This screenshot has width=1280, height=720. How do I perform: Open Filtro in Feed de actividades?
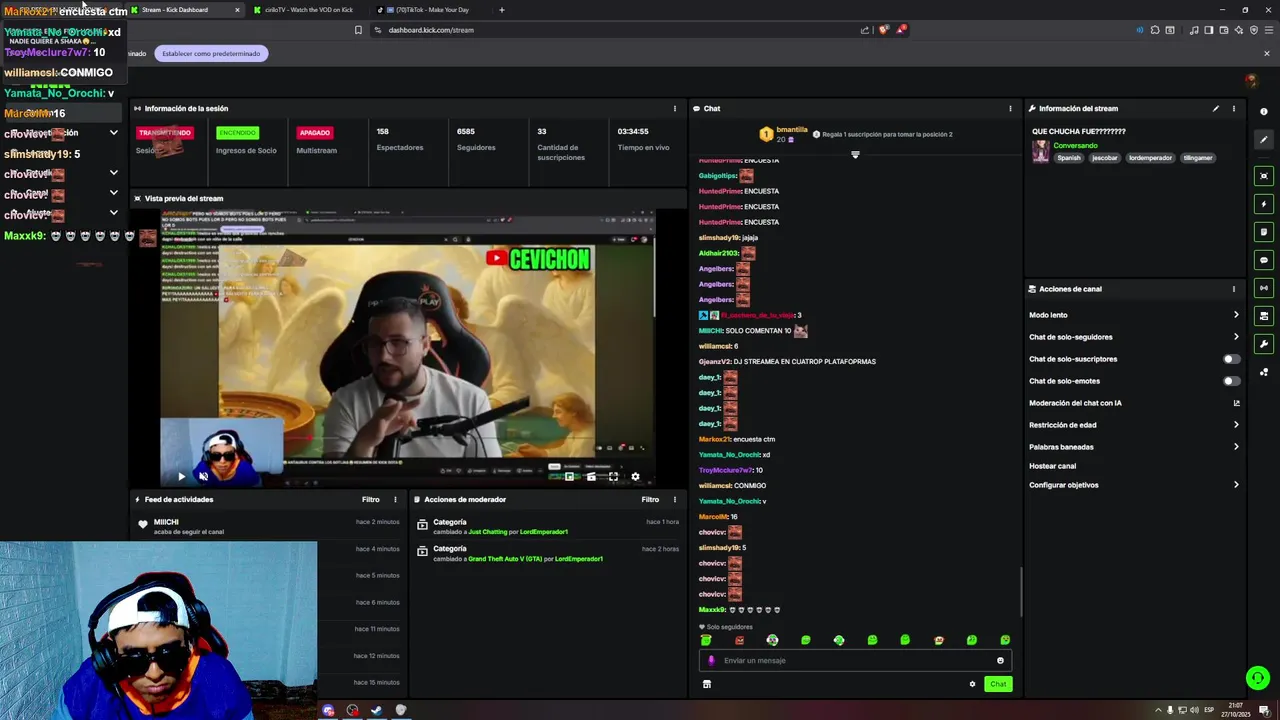click(370, 499)
